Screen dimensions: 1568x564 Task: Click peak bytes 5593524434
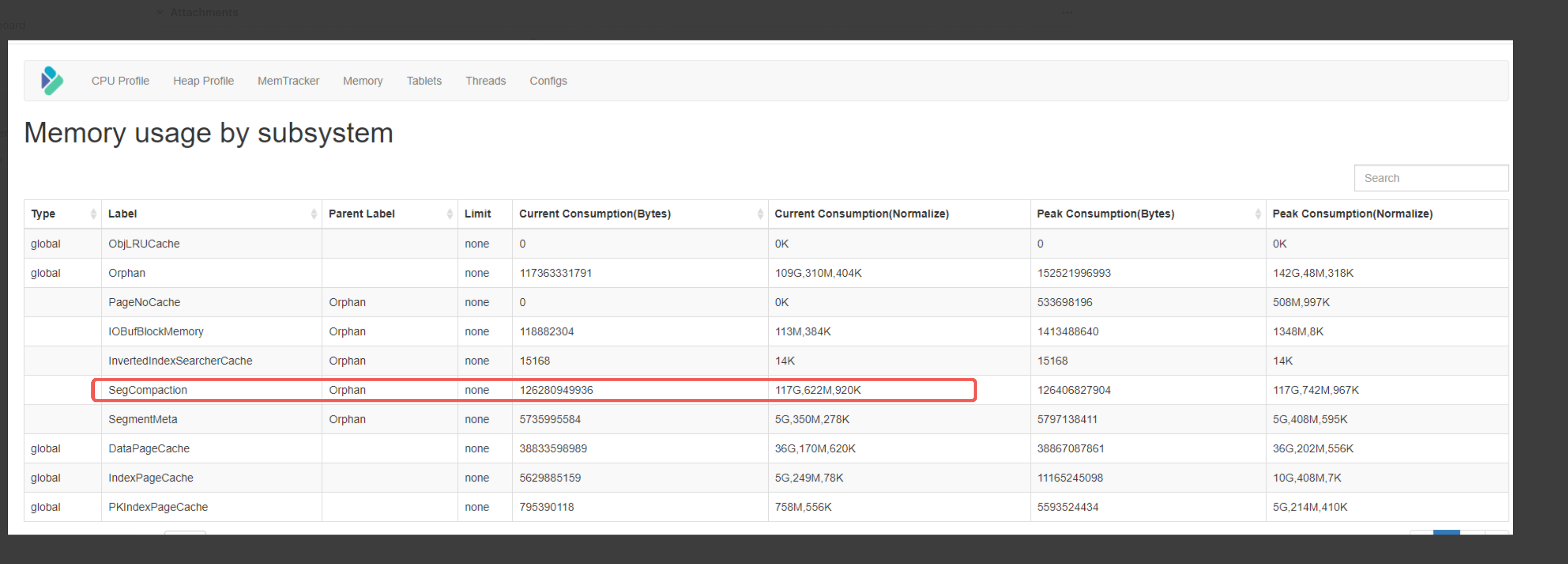(1068, 507)
